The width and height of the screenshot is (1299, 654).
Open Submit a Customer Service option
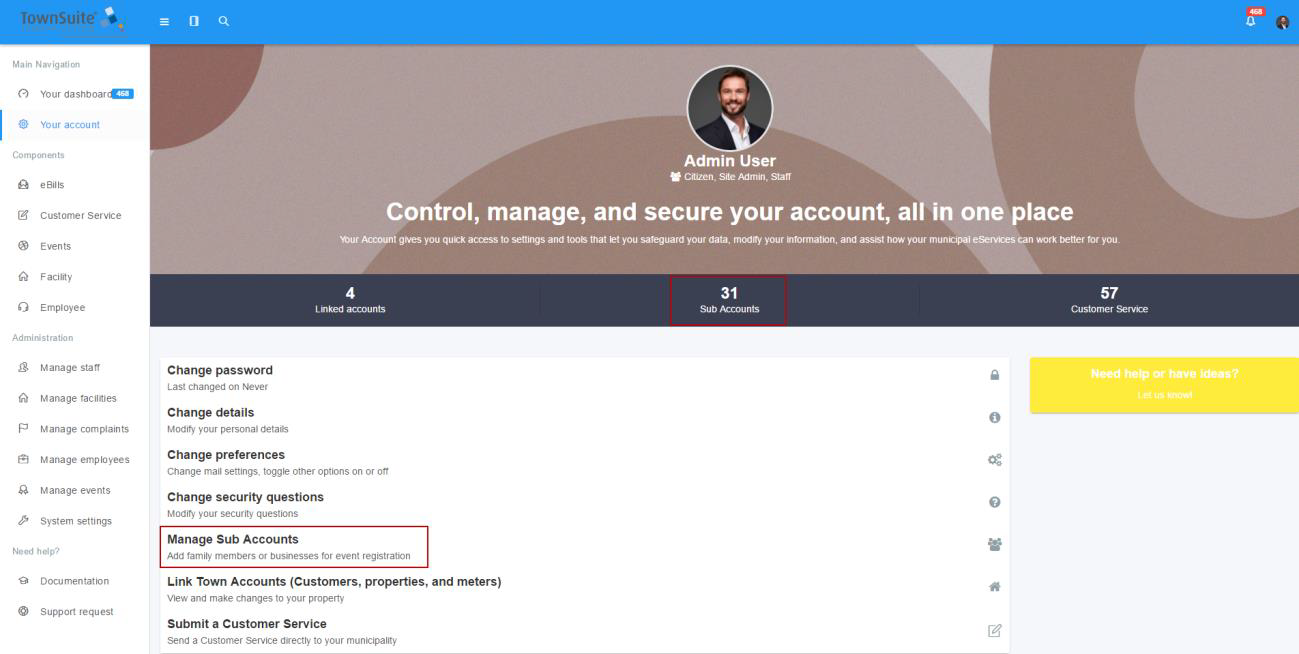pos(585,631)
